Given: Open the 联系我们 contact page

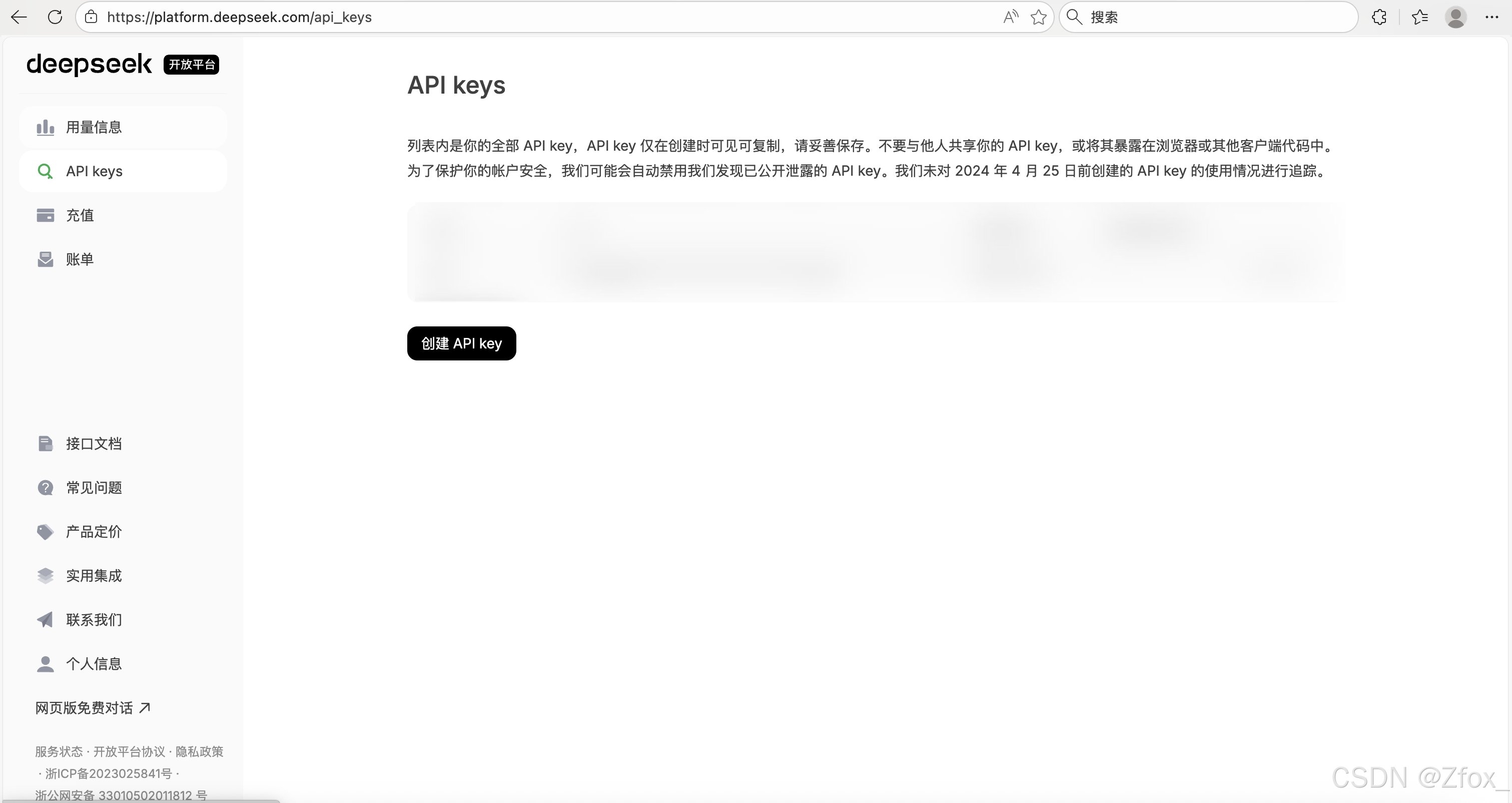Looking at the screenshot, I should (x=94, y=620).
